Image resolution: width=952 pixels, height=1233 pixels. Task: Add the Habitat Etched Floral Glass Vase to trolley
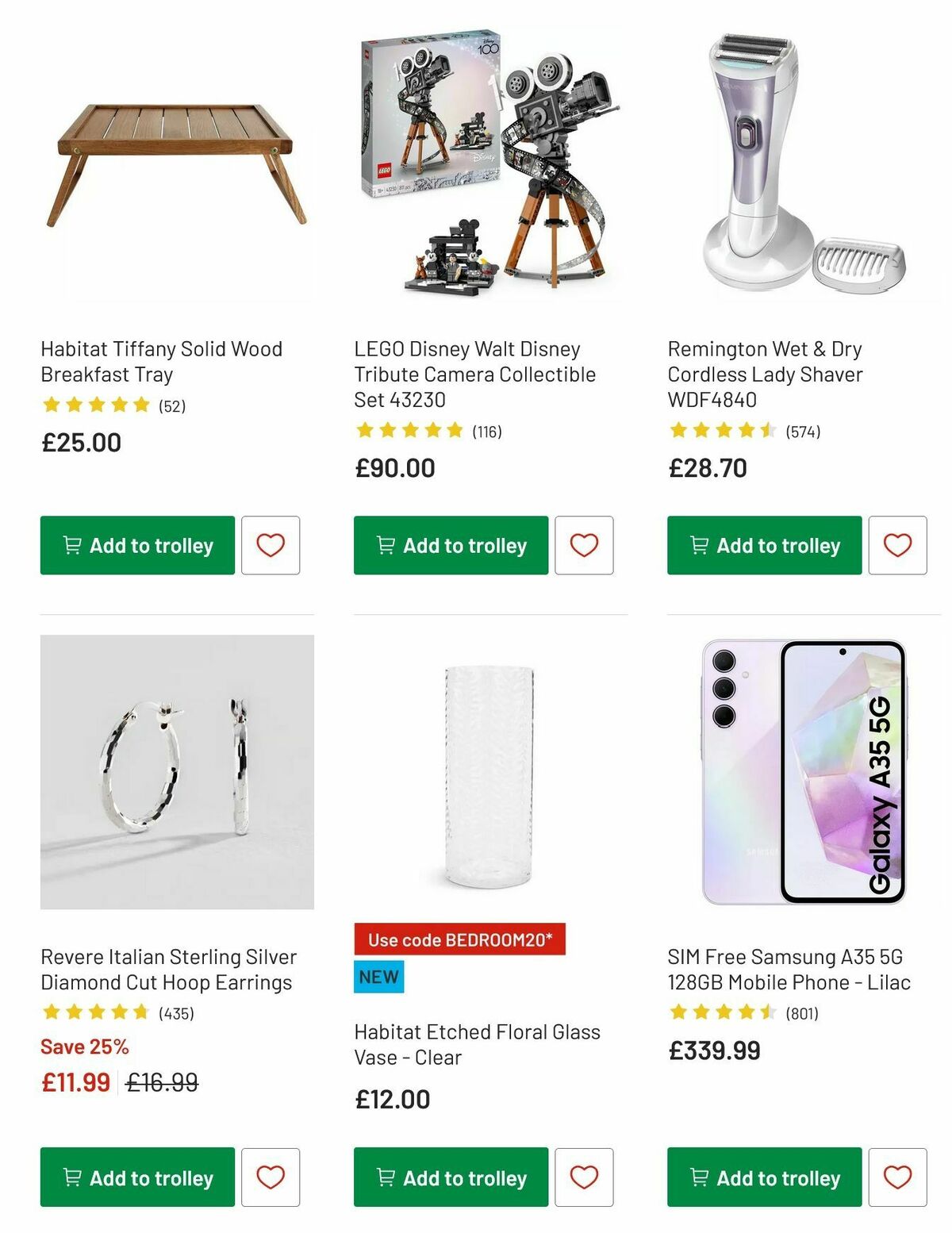pyautogui.click(x=450, y=1177)
